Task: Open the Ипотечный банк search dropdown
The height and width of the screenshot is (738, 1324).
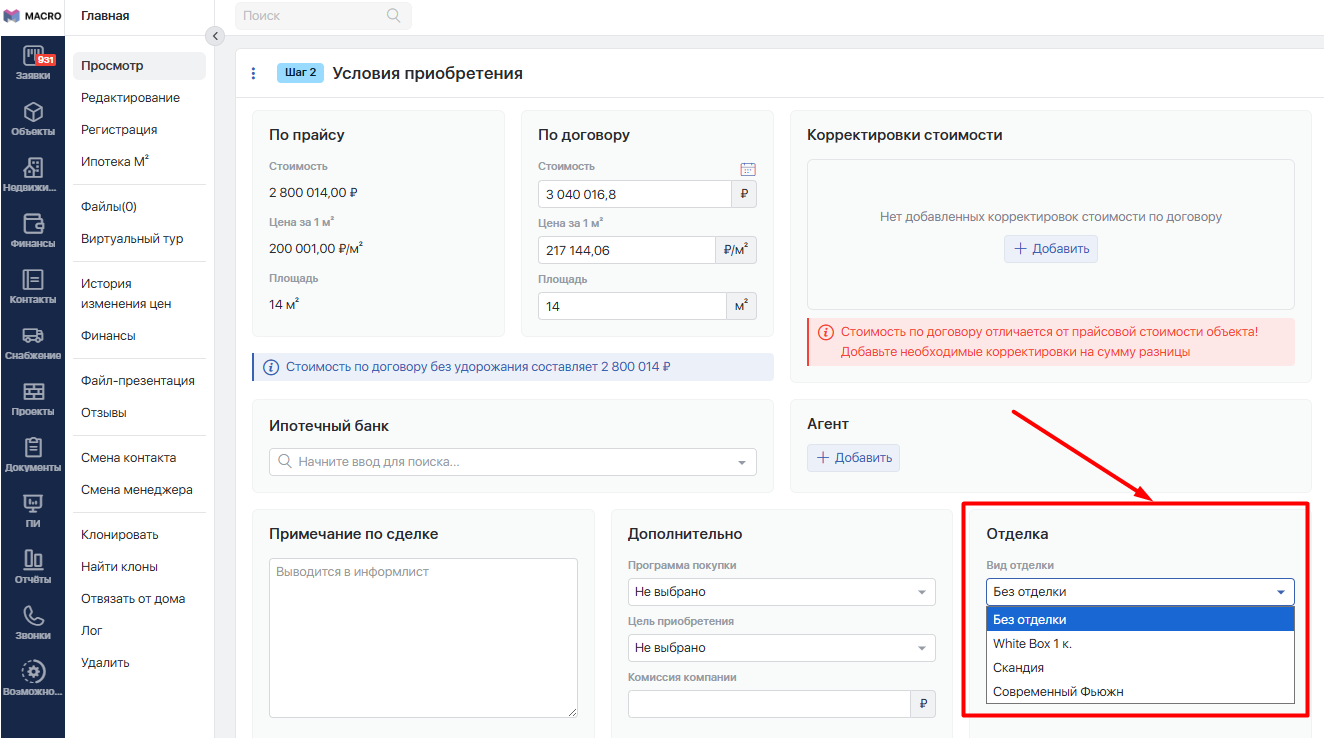Action: click(512, 462)
